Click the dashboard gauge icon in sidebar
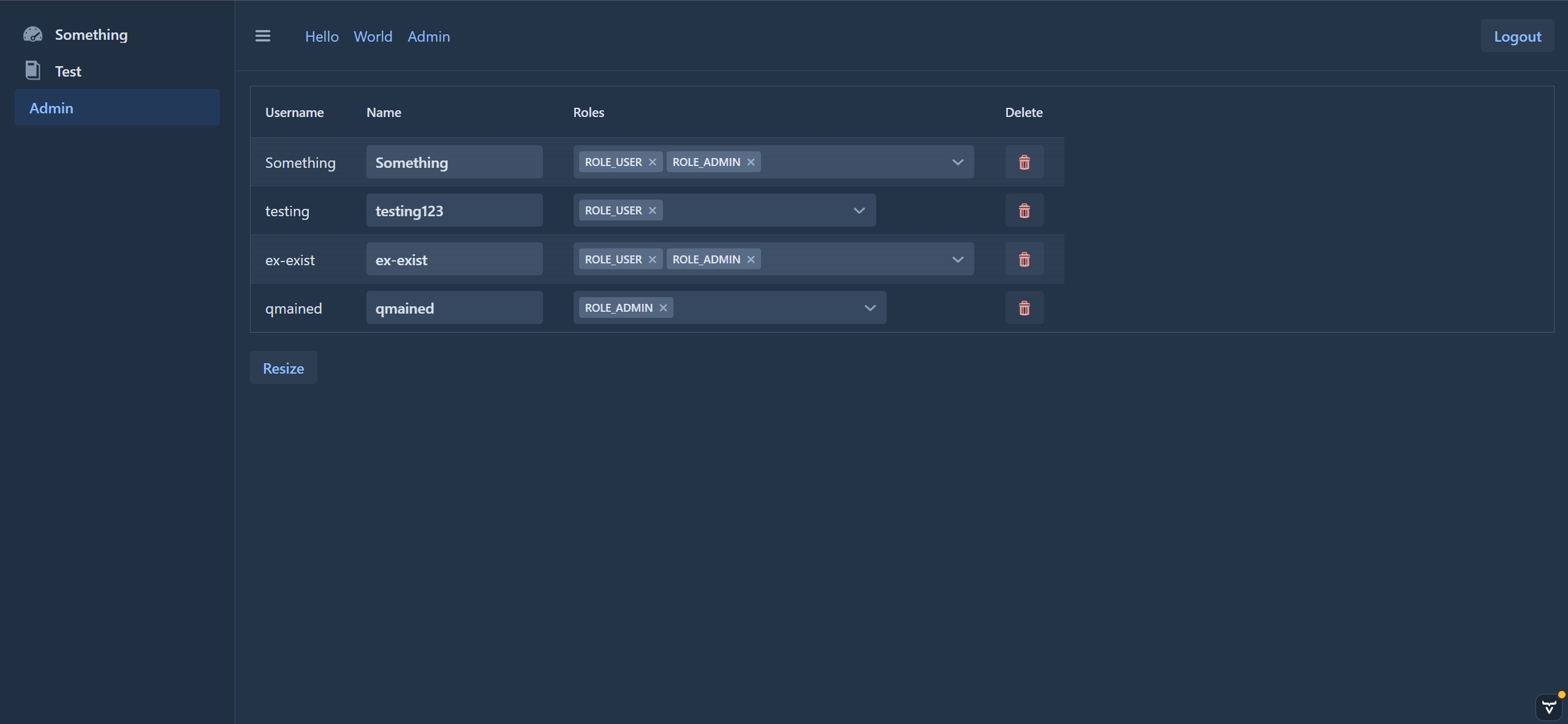This screenshot has width=1568, height=724. [32, 34]
